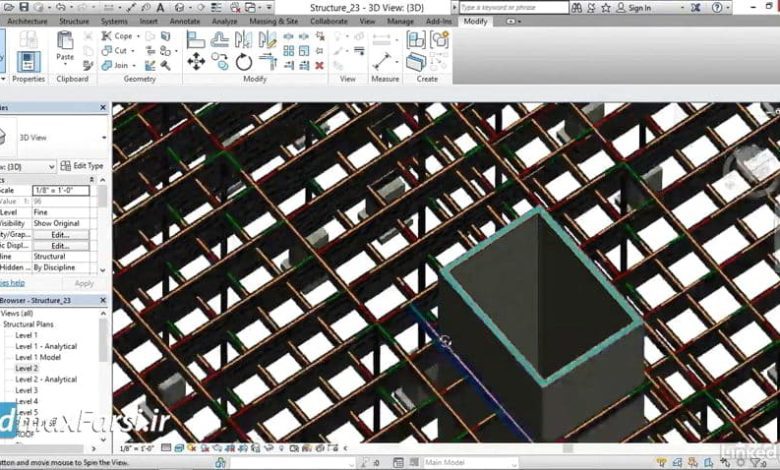Image resolution: width=780 pixels, height=470 pixels.
Task: Activate the Align tool in Modify panel
Action: (196, 39)
